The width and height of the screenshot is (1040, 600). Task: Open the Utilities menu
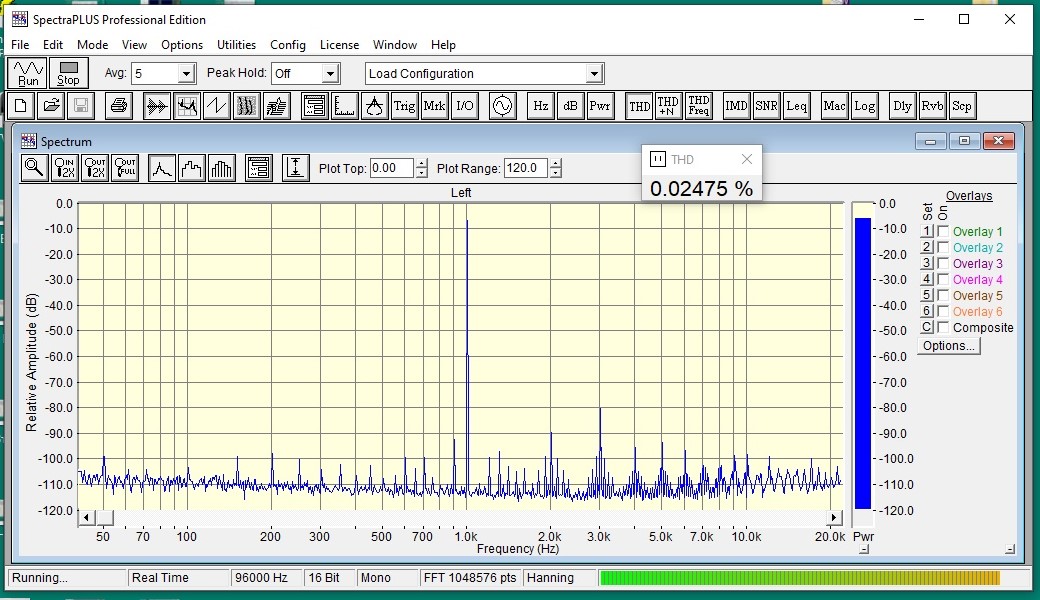point(236,44)
